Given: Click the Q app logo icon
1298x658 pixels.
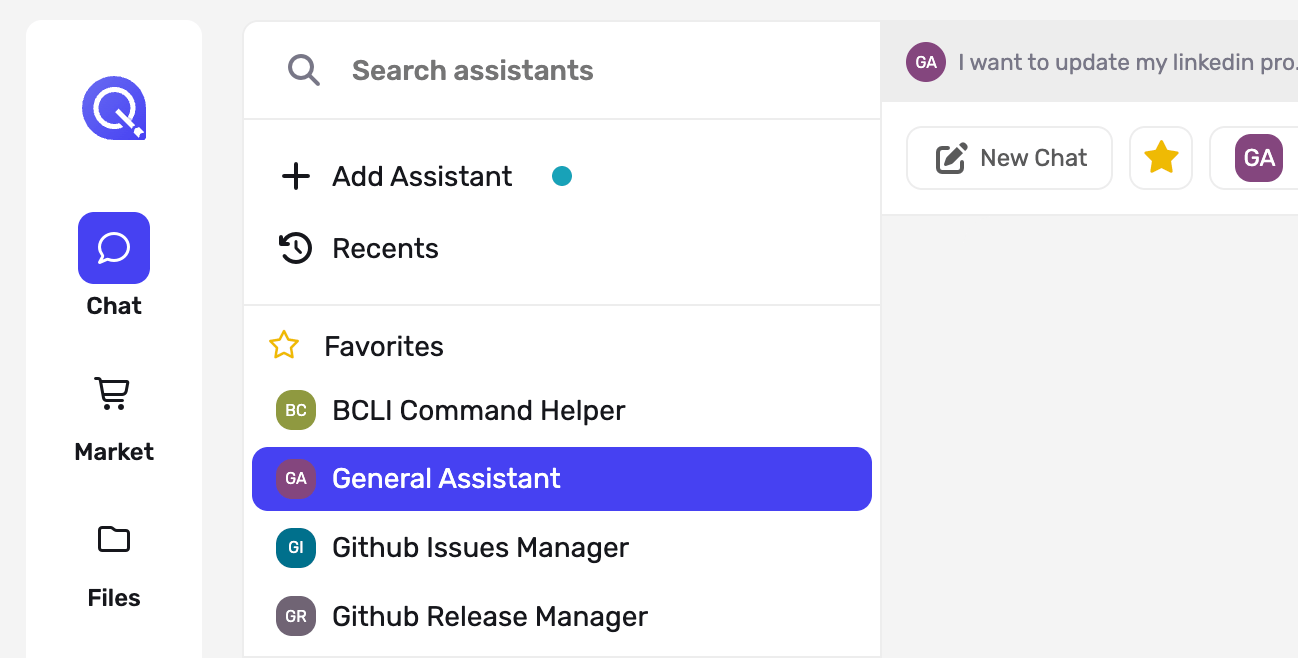Looking at the screenshot, I should coord(114,107).
